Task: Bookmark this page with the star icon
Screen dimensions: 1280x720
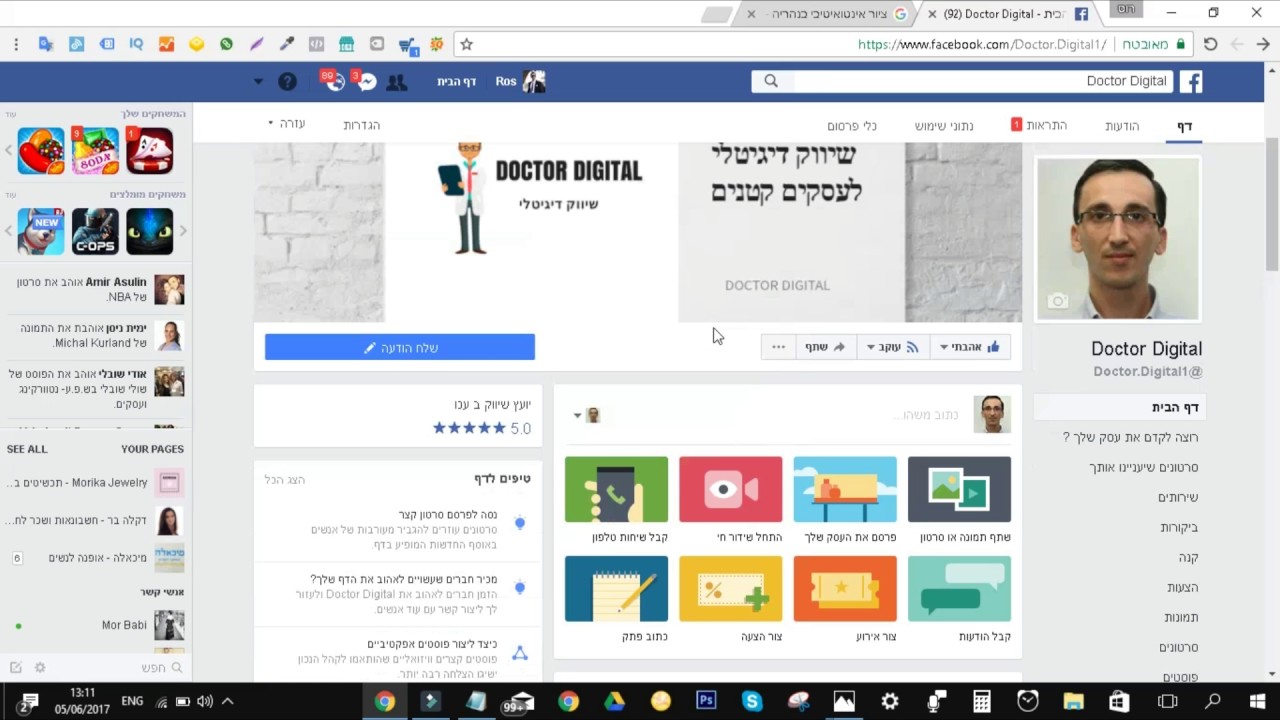Action: (x=466, y=44)
